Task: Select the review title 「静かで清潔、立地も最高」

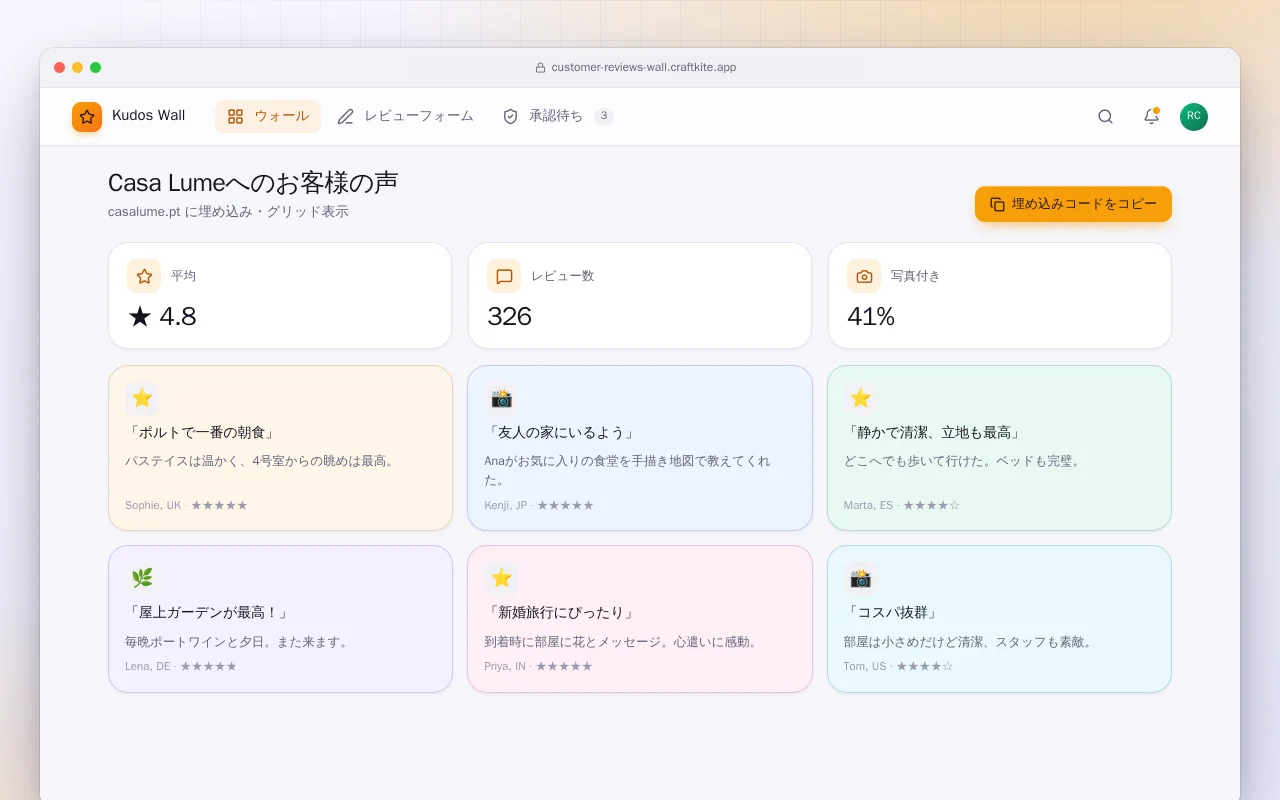Action: tap(934, 433)
